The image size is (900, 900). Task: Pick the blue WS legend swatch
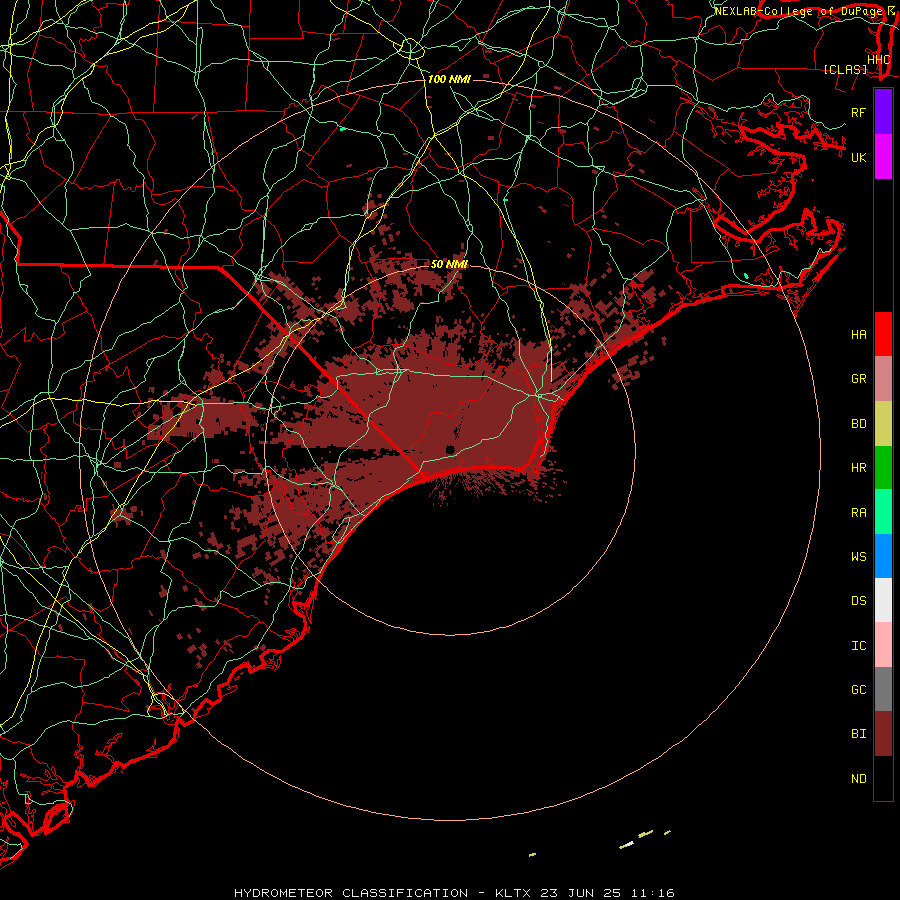pyautogui.click(x=883, y=556)
